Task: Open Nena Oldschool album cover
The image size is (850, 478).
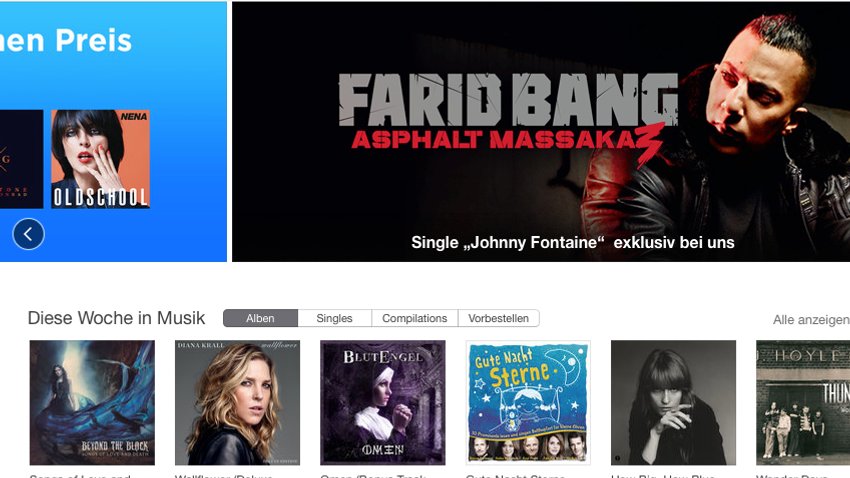Action: (100, 159)
